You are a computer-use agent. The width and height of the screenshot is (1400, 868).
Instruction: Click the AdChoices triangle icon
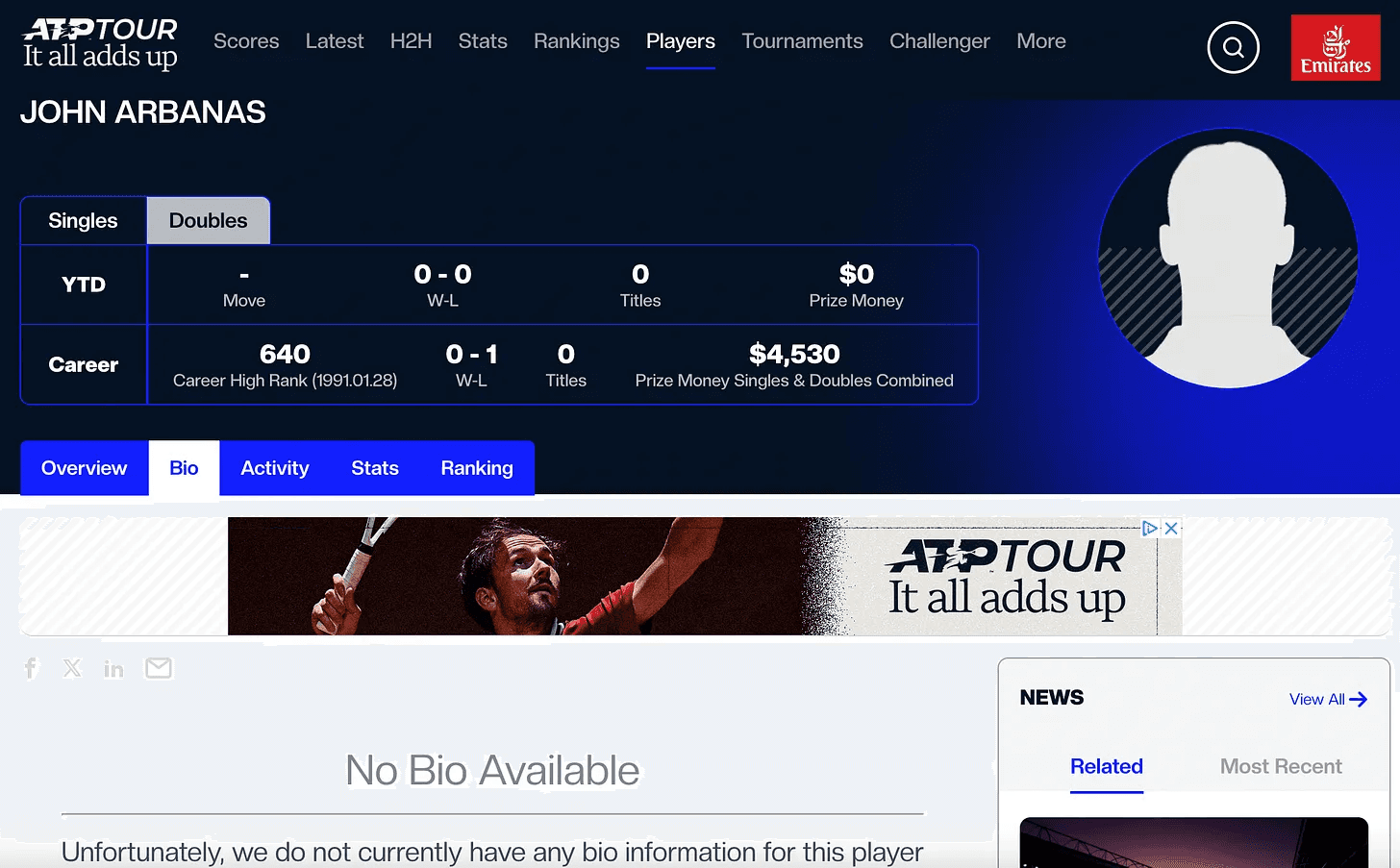coord(1150,528)
